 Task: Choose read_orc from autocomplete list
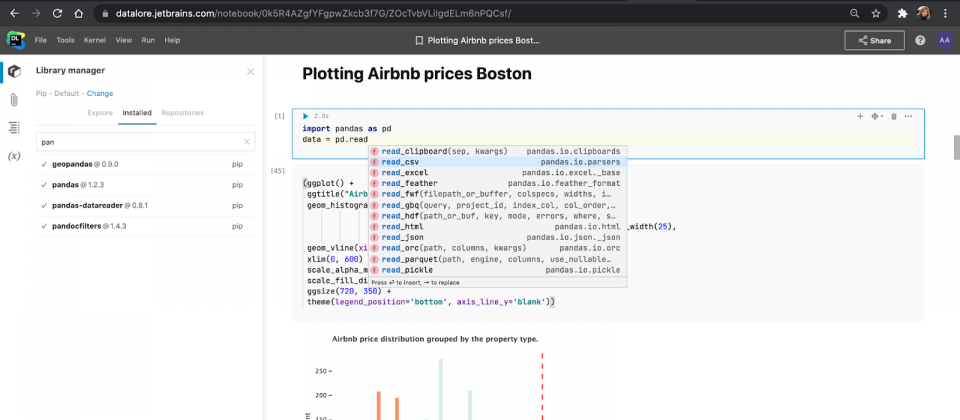click(497, 248)
